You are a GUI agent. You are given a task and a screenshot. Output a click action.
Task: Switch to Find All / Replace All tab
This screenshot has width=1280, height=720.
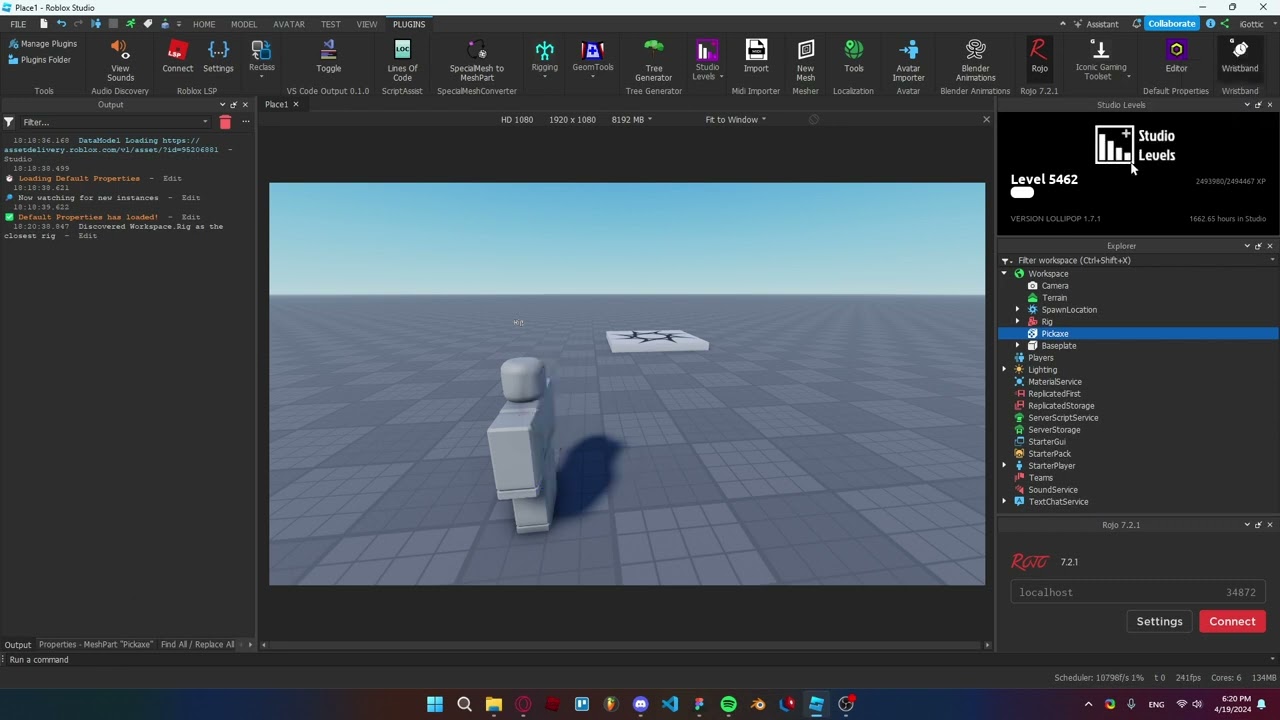(x=197, y=645)
